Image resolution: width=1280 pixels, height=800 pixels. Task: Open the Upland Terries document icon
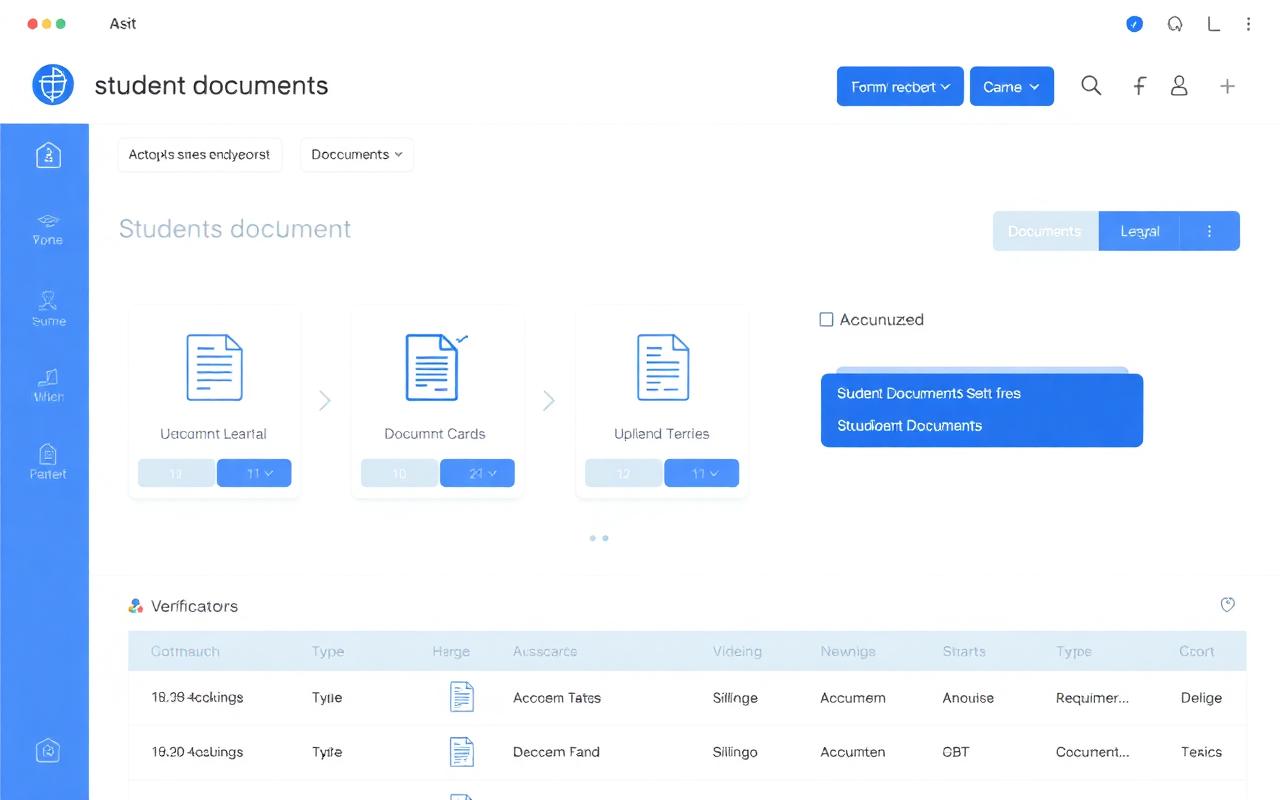pos(663,368)
